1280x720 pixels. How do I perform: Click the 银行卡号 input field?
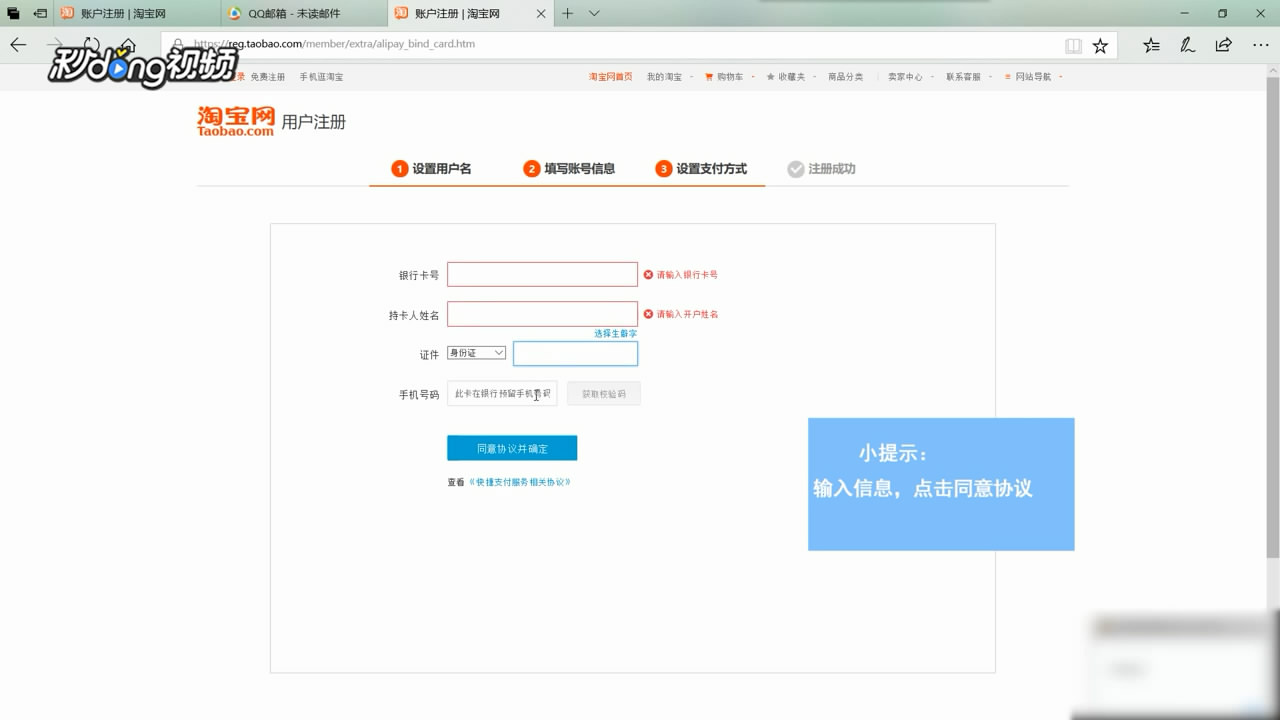[x=542, y=274]
